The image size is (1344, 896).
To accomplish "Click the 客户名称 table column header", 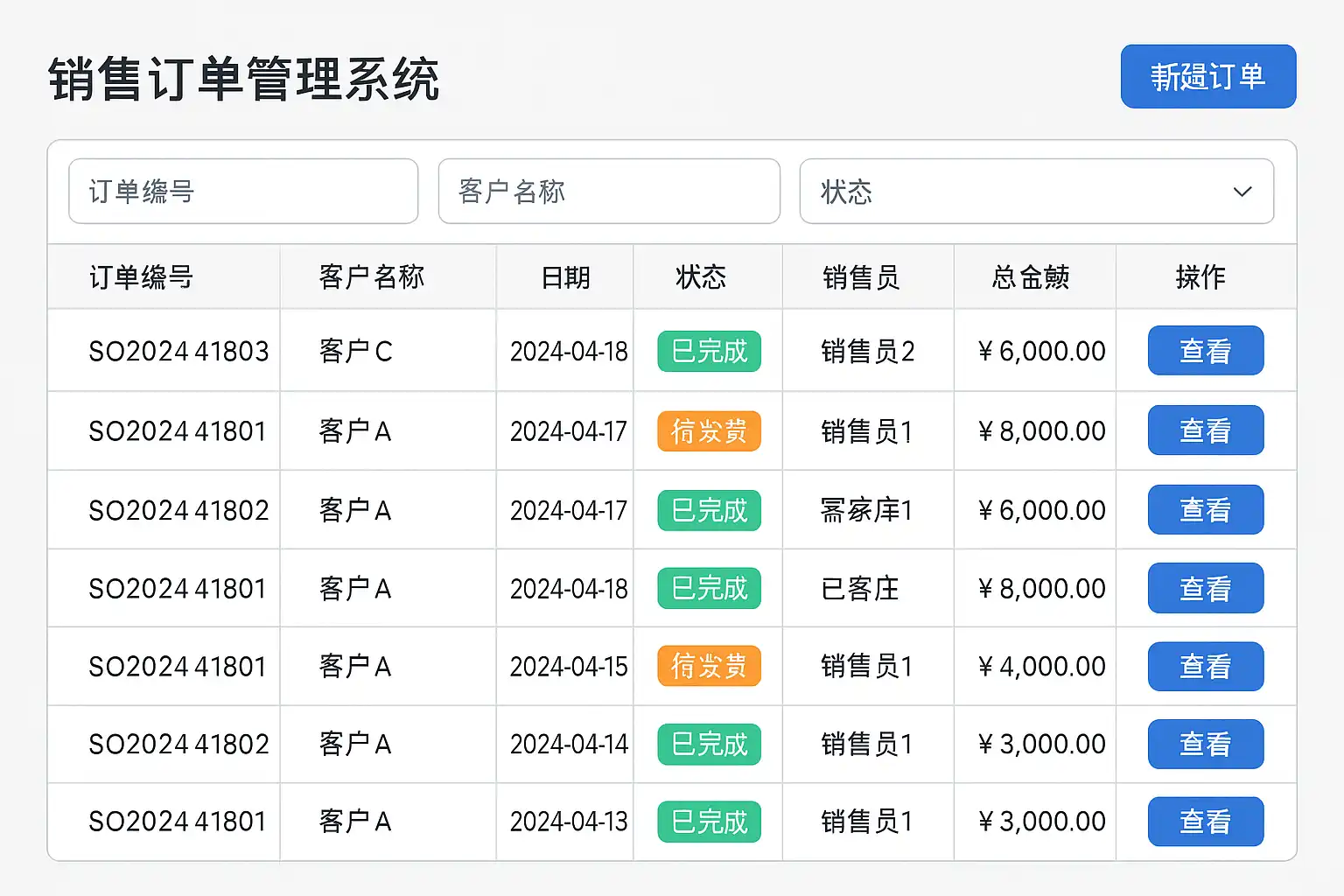I will (371, 277).
